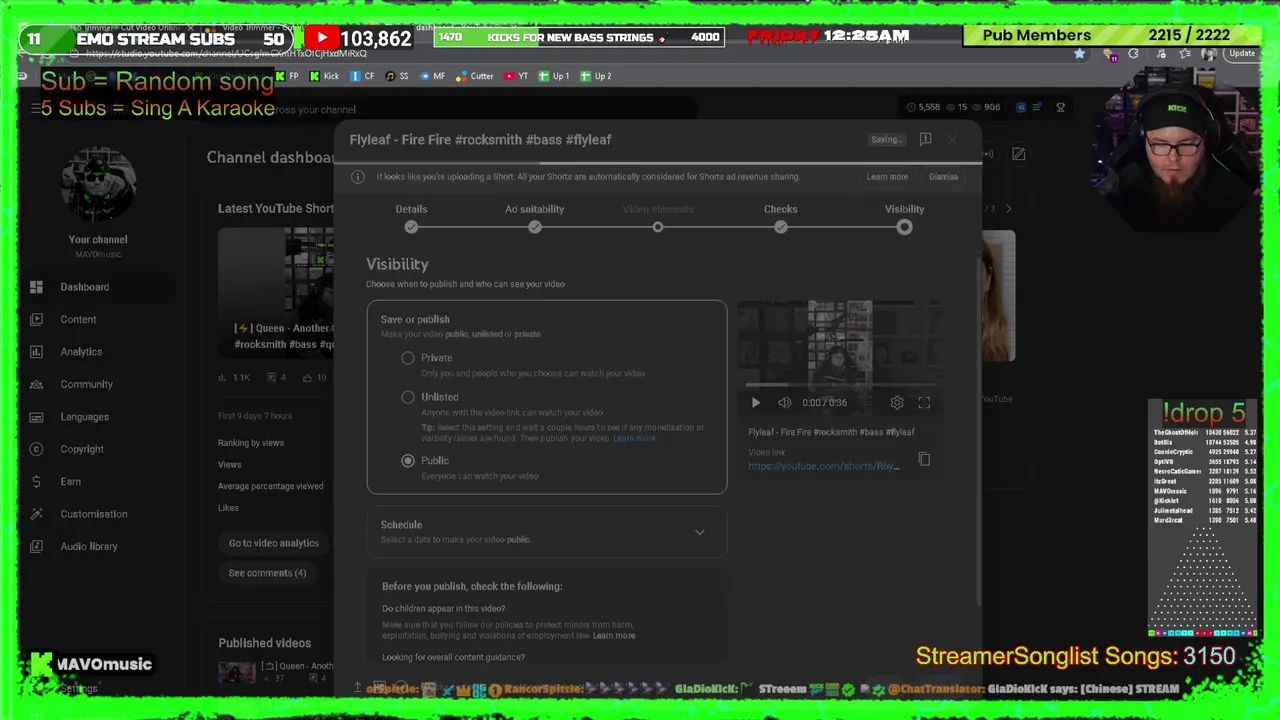Open the CF bookmark

362,76
